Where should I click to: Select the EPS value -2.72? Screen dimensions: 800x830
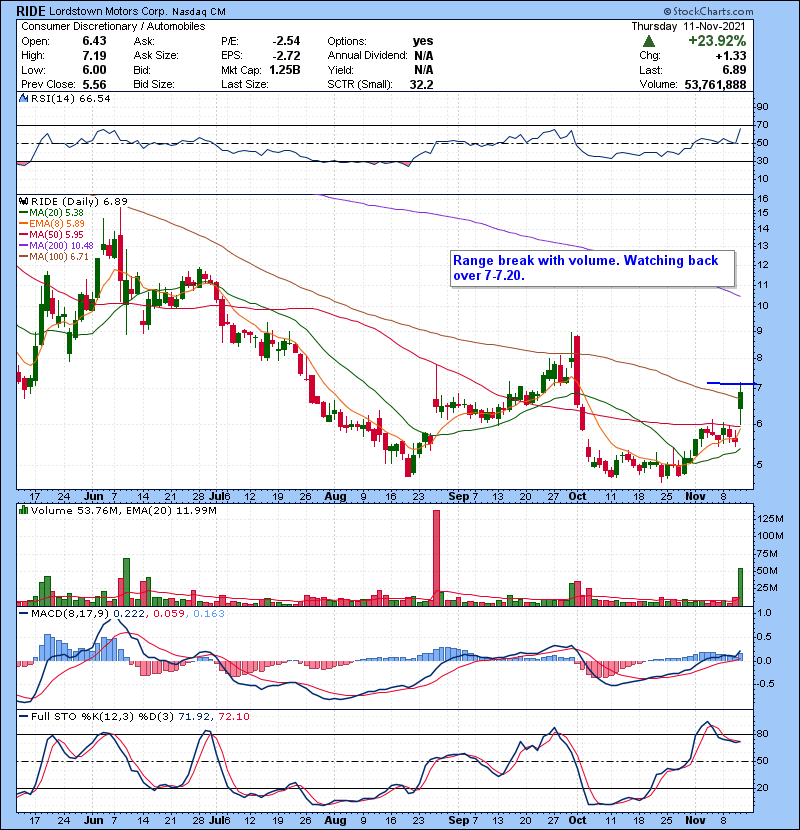286,56
